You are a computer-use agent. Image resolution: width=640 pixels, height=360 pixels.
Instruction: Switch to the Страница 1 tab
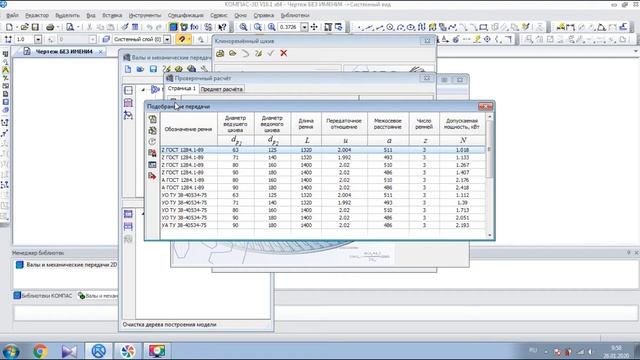tap(182, 89)
